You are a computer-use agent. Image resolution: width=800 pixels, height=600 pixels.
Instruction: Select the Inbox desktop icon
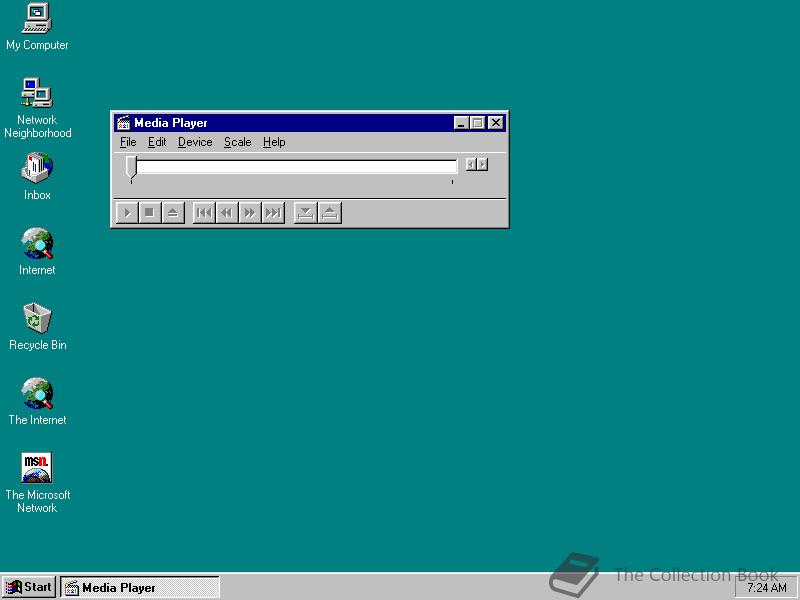point(37,176)
